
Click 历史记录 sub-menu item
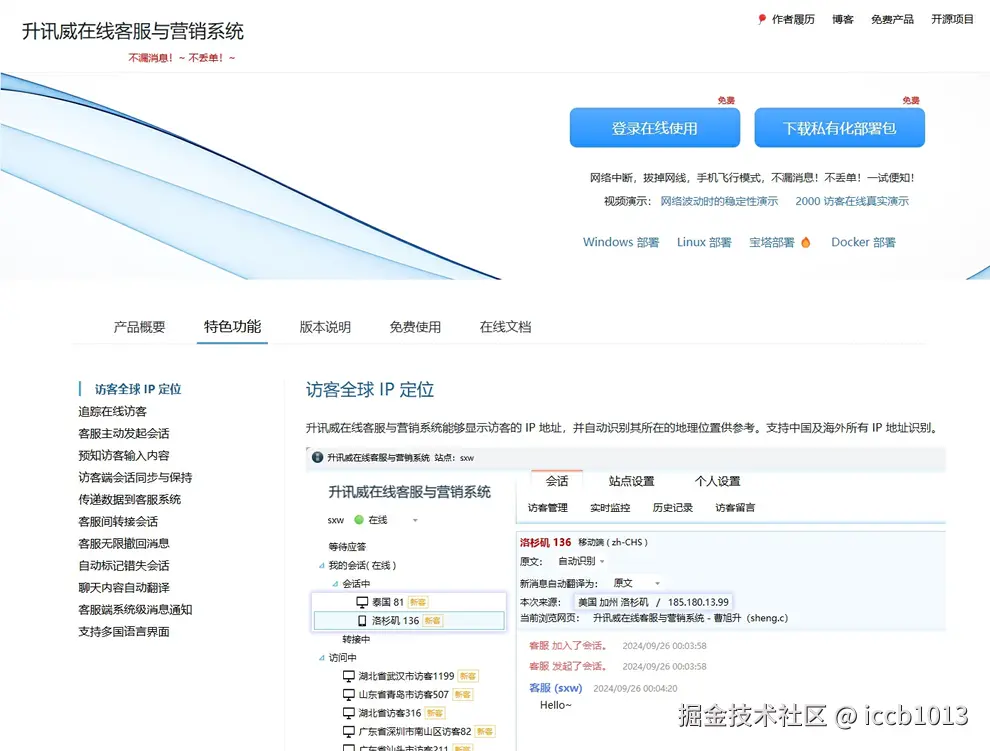point(672,508)
